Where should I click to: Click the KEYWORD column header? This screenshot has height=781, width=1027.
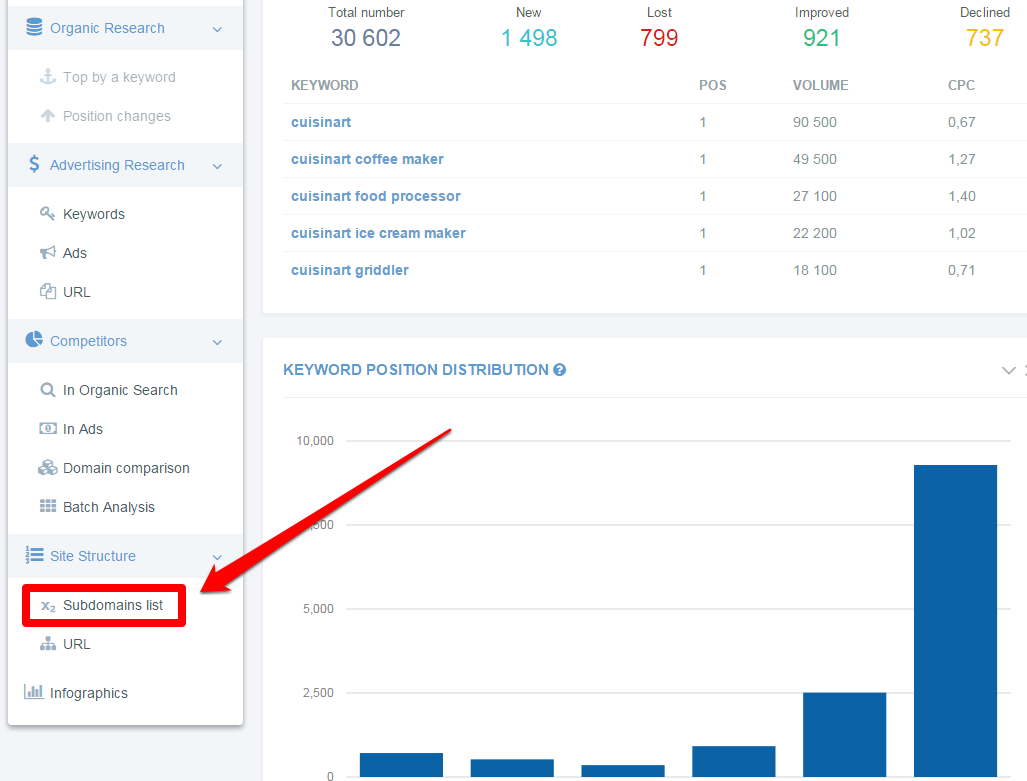point(325,85)
